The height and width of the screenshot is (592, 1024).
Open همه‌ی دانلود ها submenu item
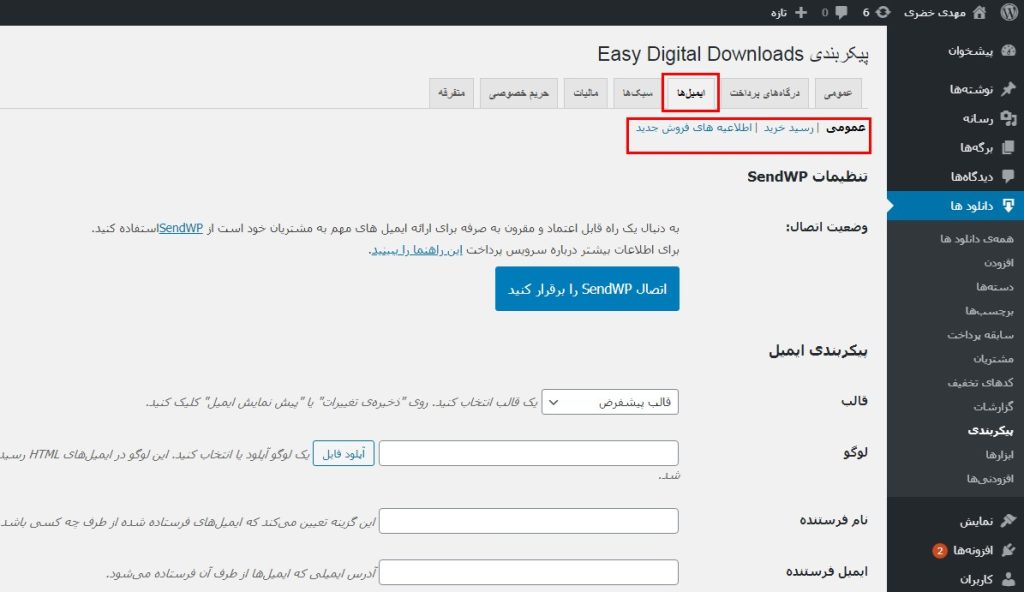point(977,238)
